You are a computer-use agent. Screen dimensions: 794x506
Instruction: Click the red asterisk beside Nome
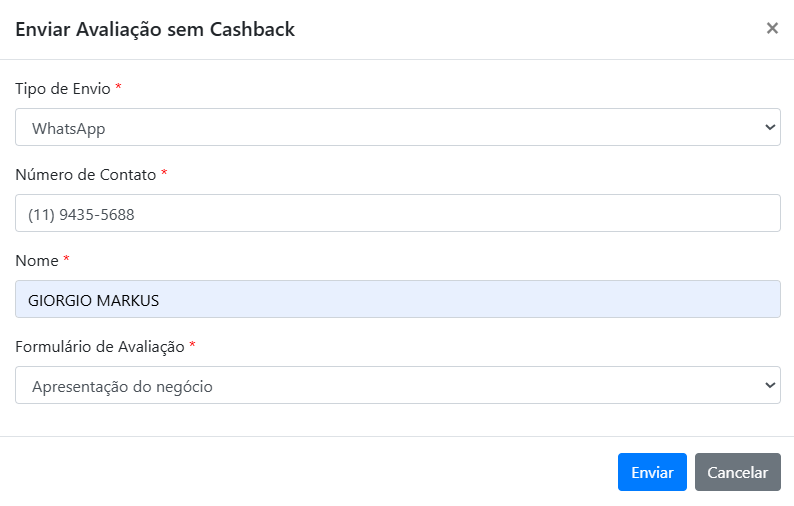coord(67,260)
